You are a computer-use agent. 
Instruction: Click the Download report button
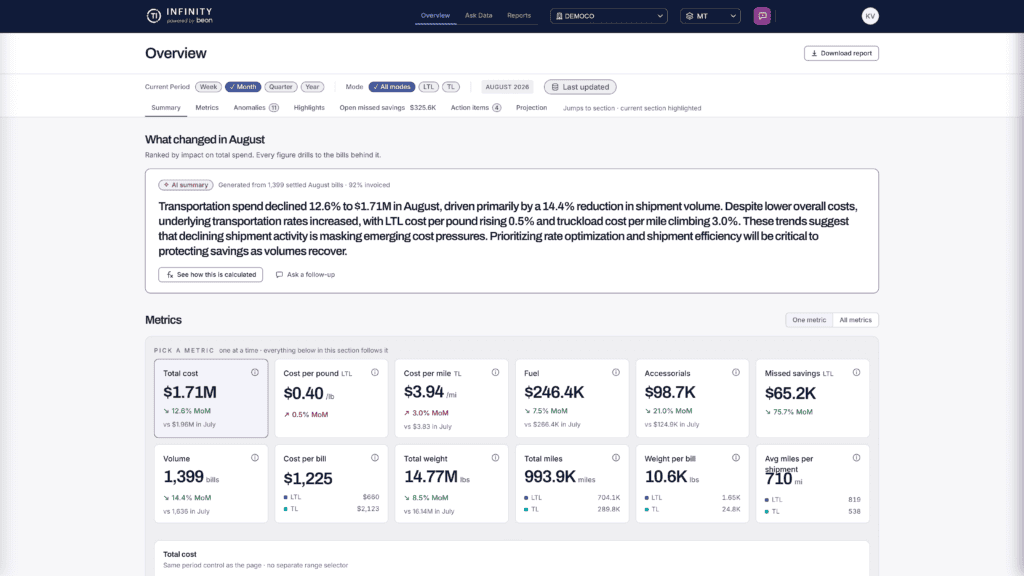click(x=841, y=54)
